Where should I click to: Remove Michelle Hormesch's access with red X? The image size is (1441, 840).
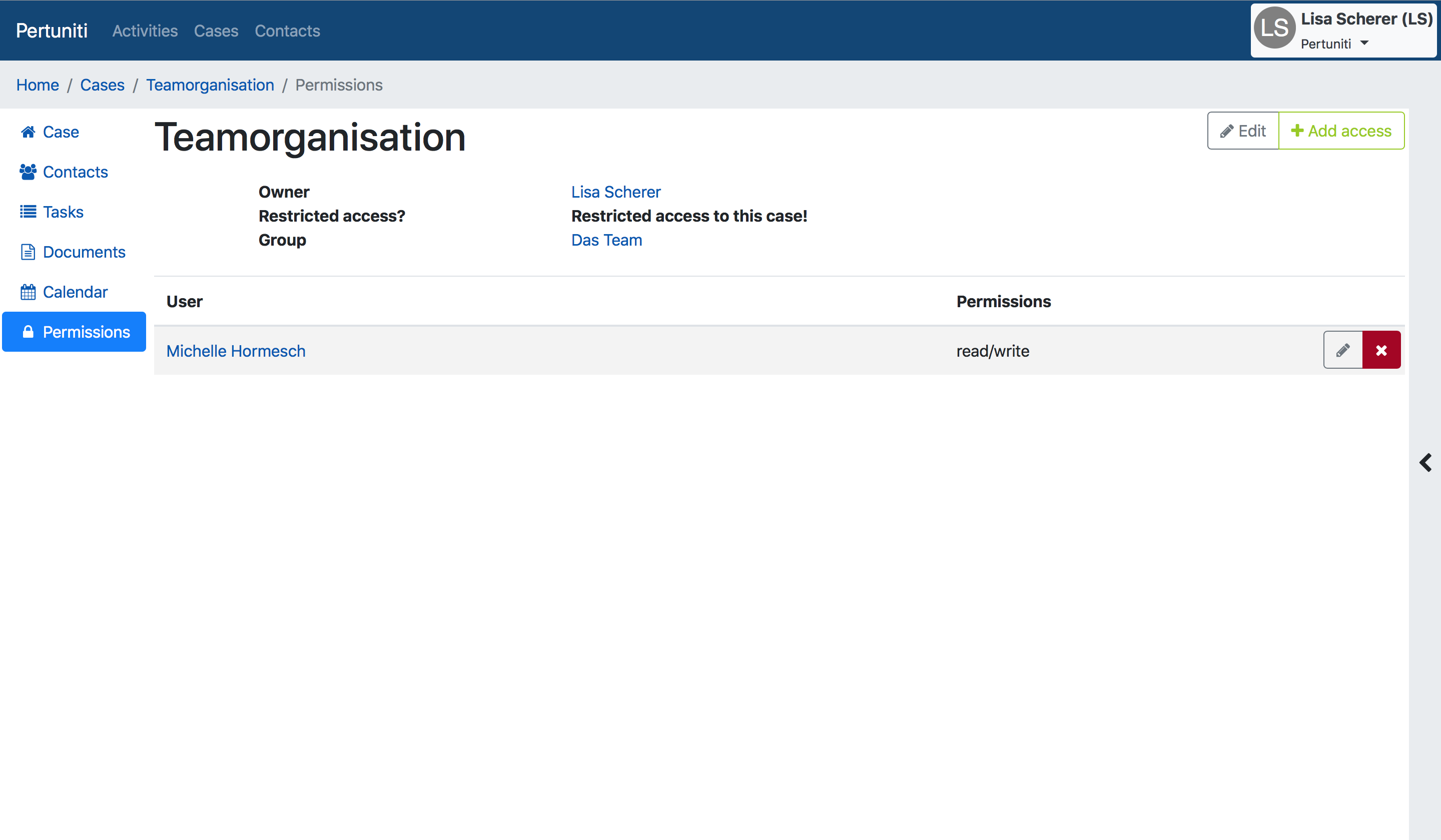[1381, 350]
